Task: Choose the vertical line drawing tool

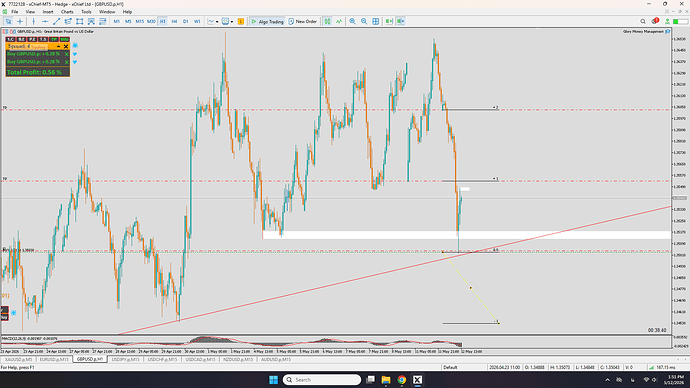Action: [33, 21]
